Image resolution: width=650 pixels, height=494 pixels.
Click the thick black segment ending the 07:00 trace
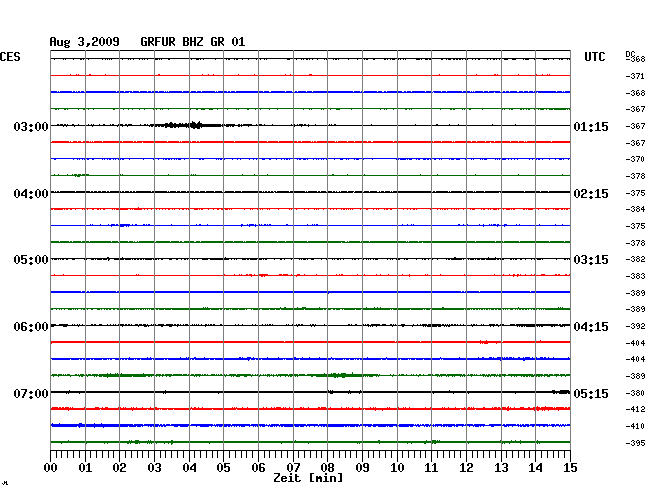tap(561, 392)
